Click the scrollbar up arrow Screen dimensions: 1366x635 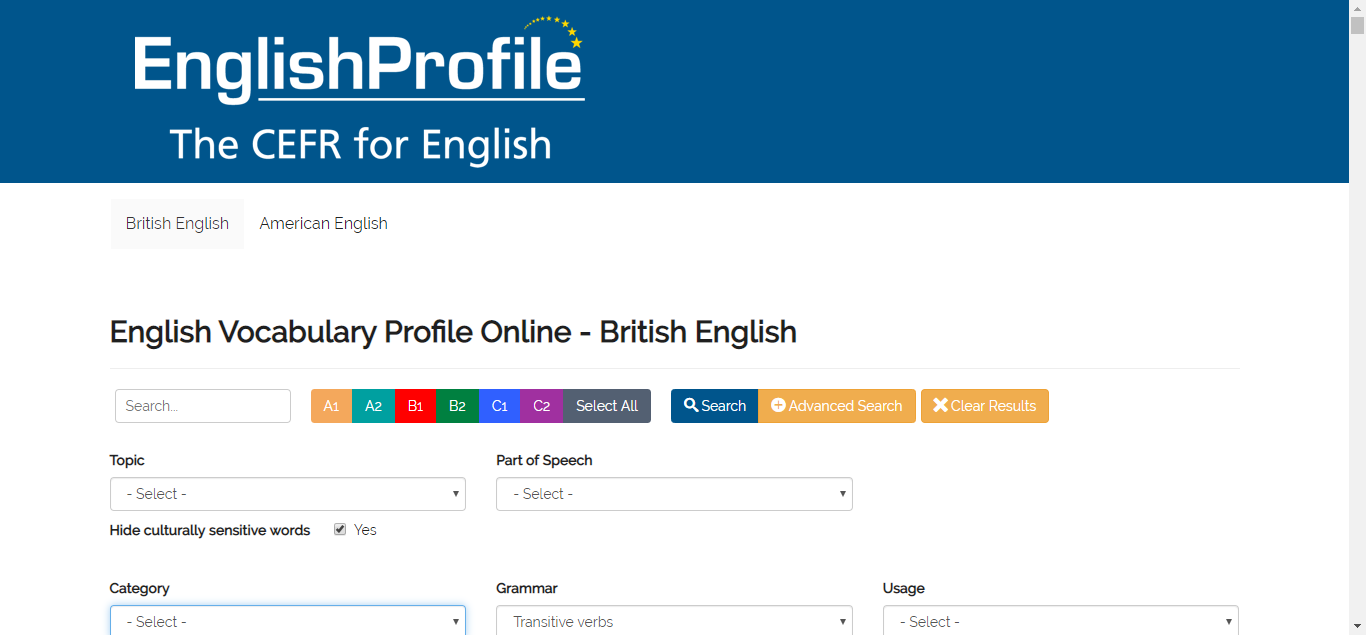1357,8
